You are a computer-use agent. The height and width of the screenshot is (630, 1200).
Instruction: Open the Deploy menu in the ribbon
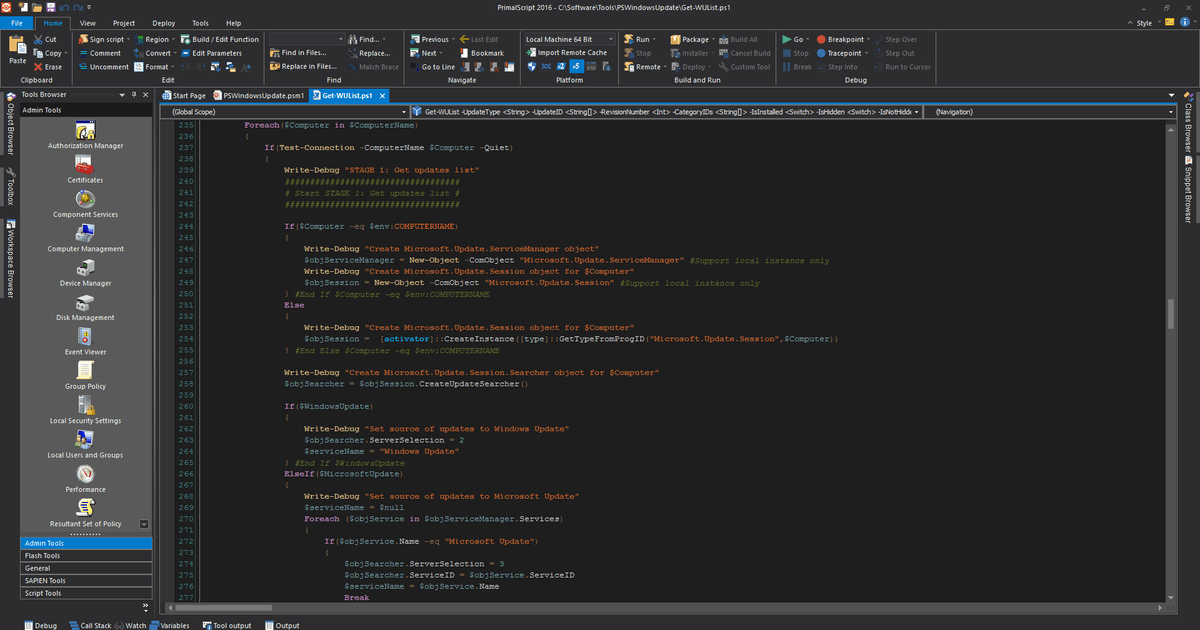click(x=162, y=21)
